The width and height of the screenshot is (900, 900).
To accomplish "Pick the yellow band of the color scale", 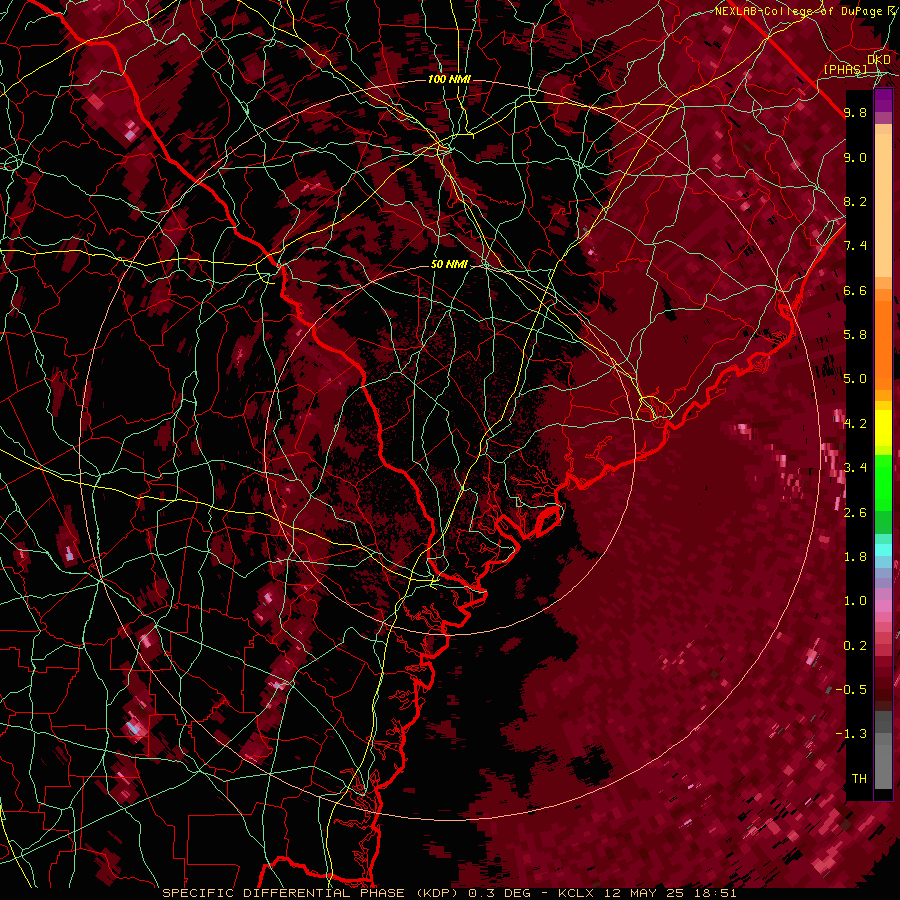I will [883, 428].
